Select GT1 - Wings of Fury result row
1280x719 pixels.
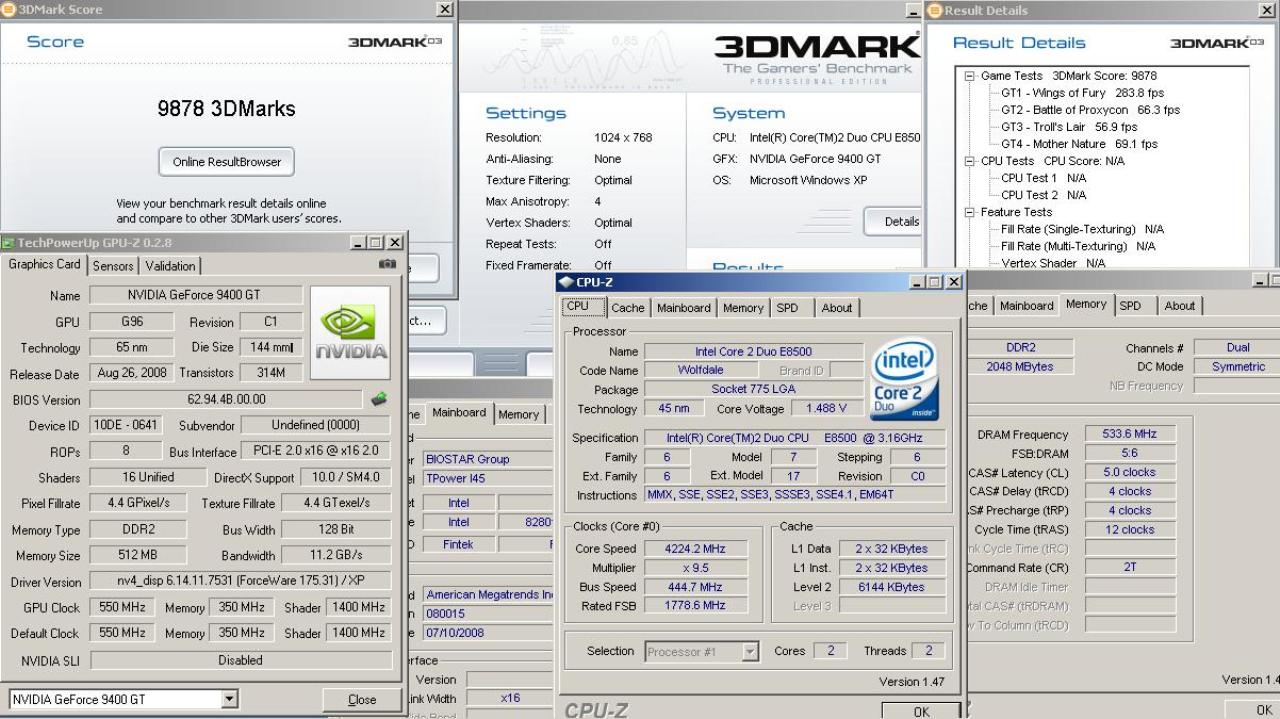pyautogui.click(x=1082, y=93)
